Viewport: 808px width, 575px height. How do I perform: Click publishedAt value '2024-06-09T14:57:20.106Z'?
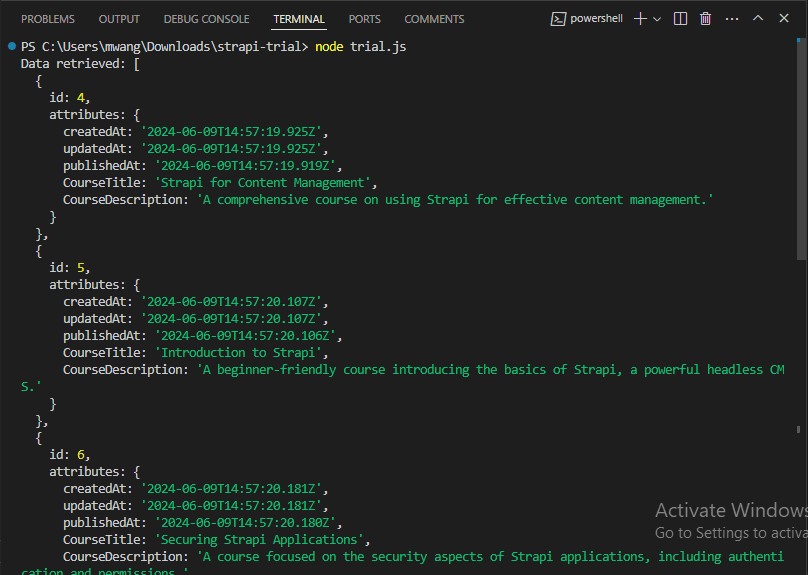245,336
